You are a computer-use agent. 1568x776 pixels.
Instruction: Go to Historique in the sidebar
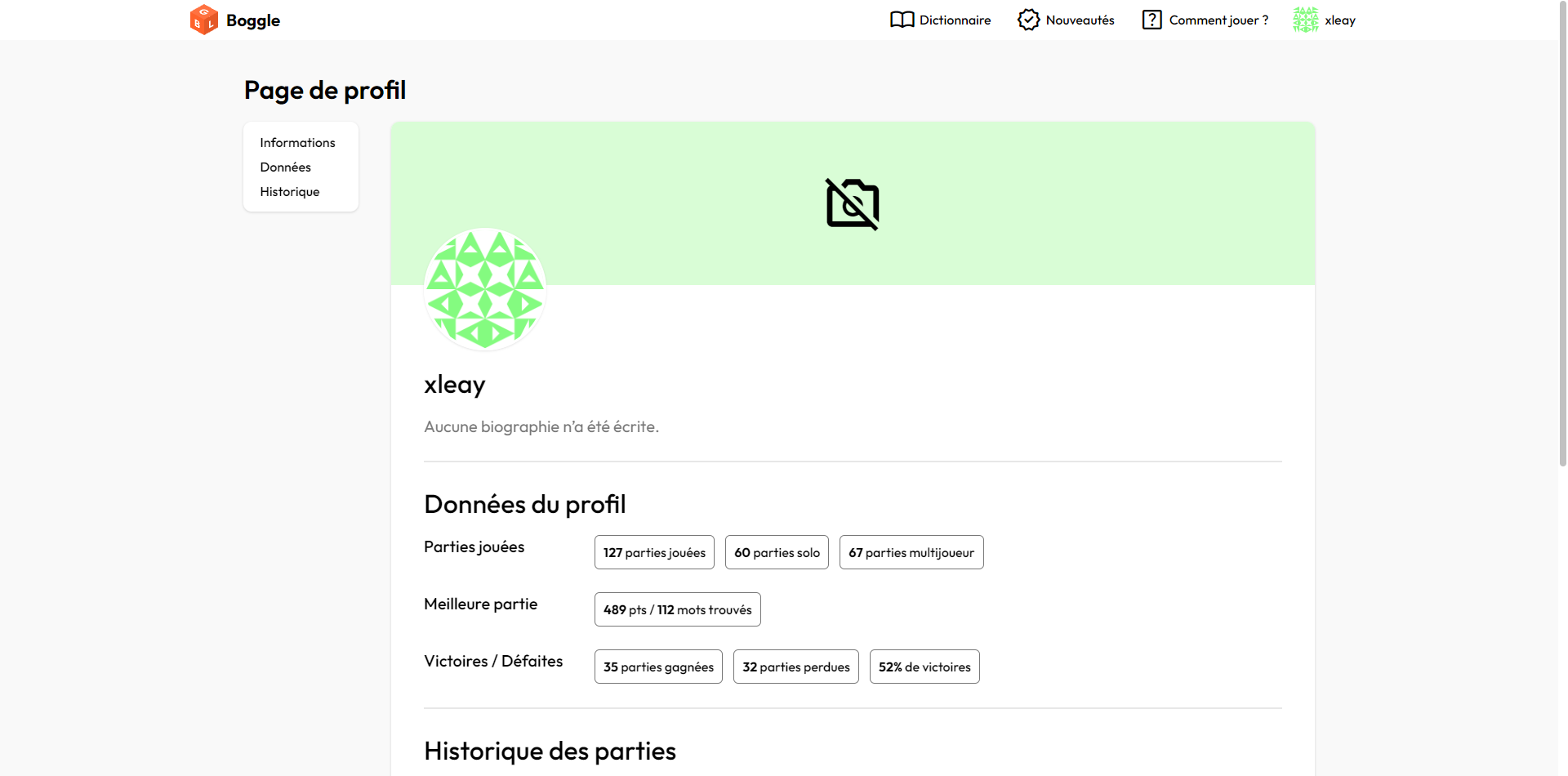point(289,192)
